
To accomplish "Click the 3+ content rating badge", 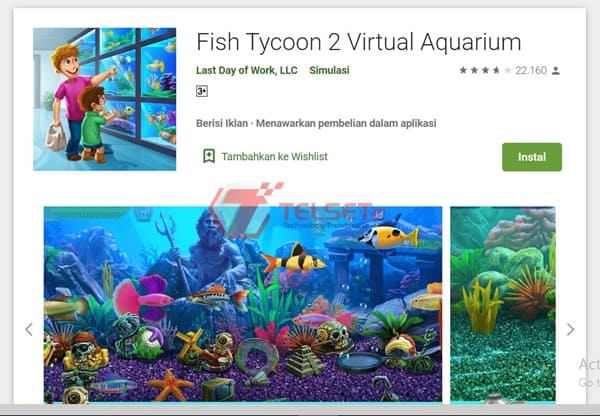I will [x=202, y=91].
